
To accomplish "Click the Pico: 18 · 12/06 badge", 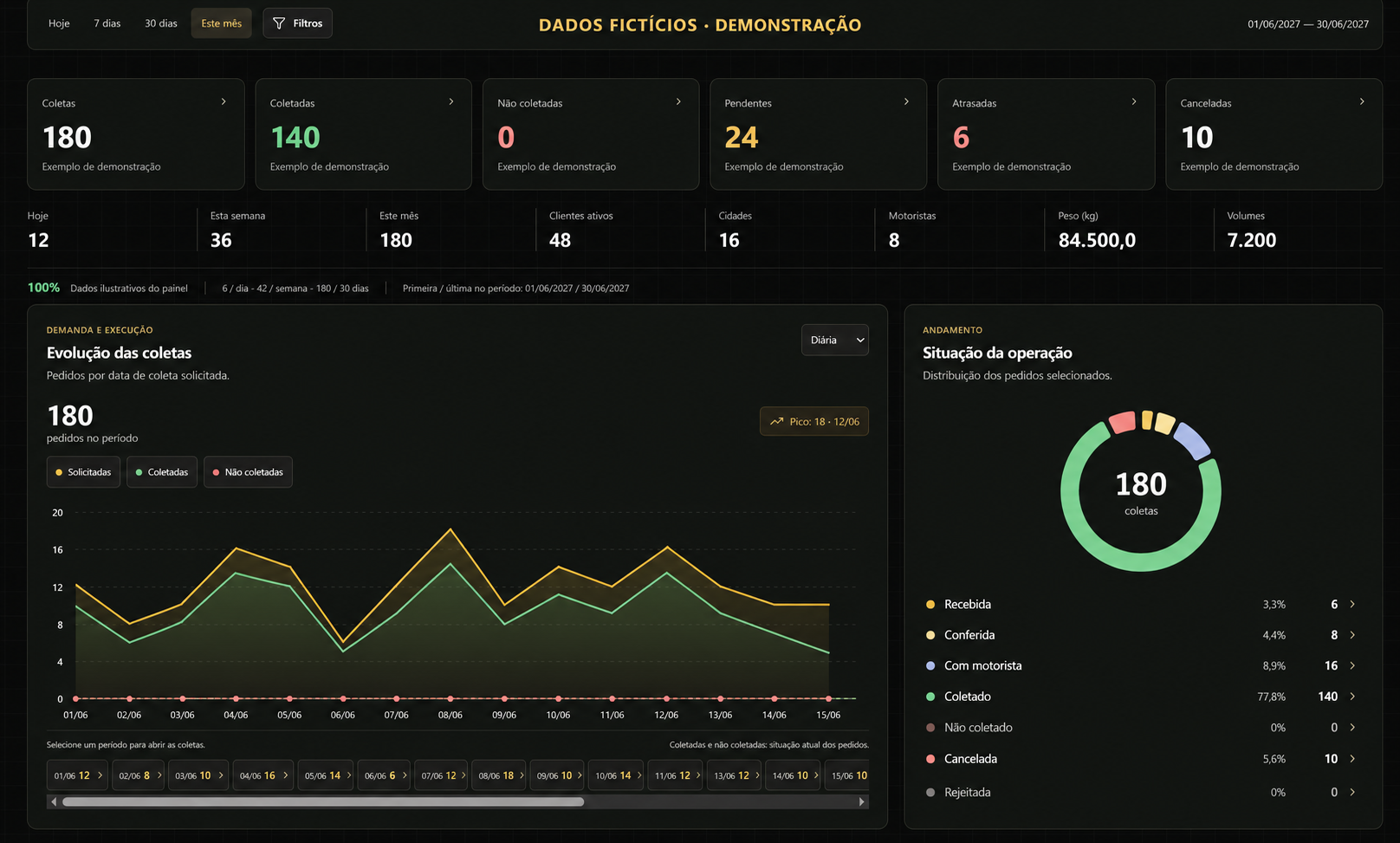I will 814,422.
